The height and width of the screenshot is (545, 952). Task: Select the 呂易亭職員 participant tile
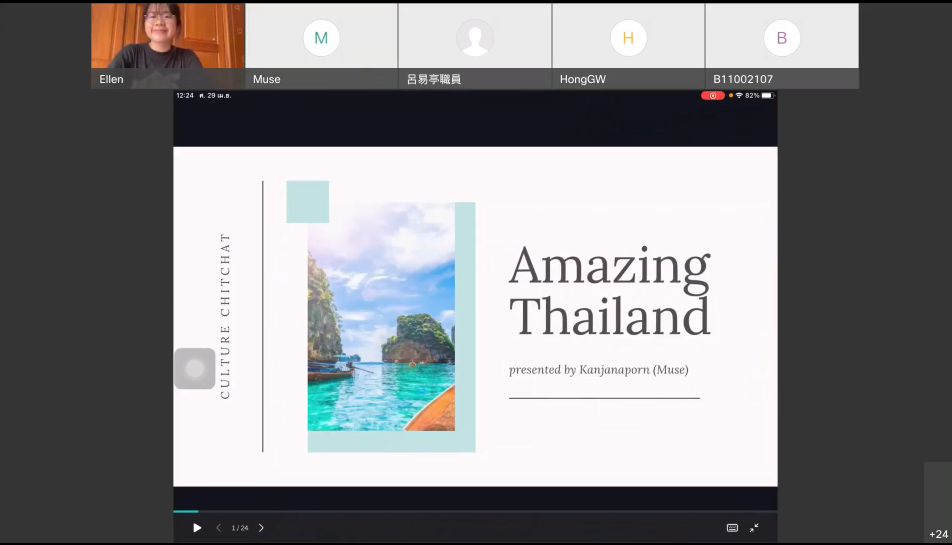click(x=475, y=46)
